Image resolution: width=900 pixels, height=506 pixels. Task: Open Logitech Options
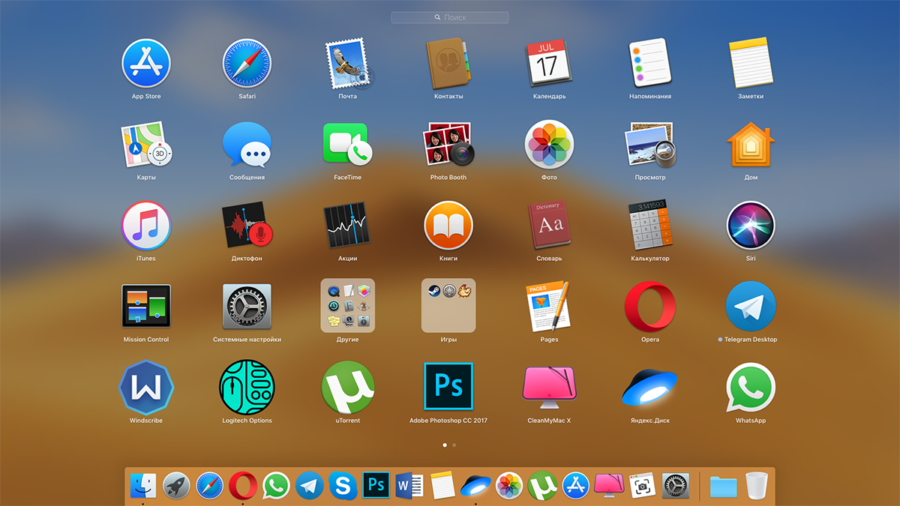tap(247, 388)
